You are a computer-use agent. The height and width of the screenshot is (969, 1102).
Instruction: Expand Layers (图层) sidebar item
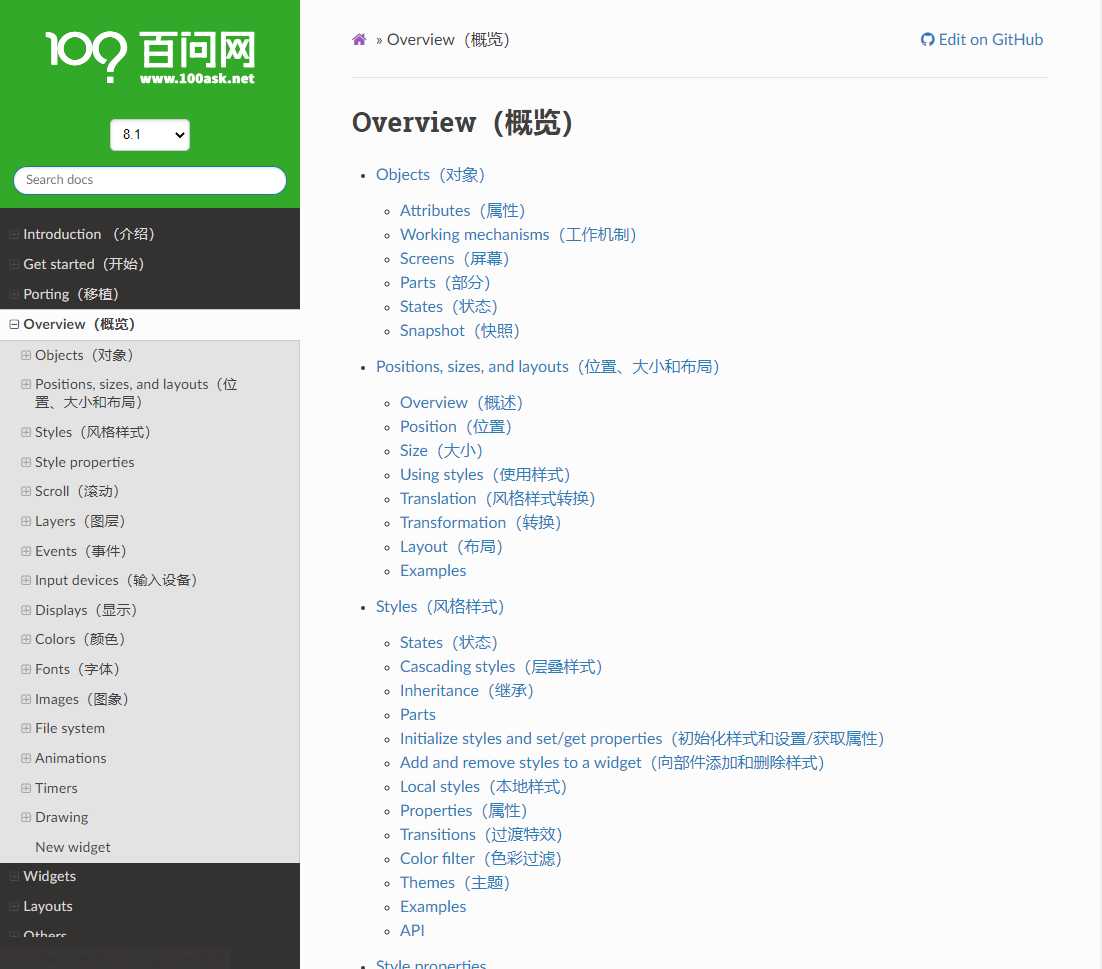tap(26, 521)
